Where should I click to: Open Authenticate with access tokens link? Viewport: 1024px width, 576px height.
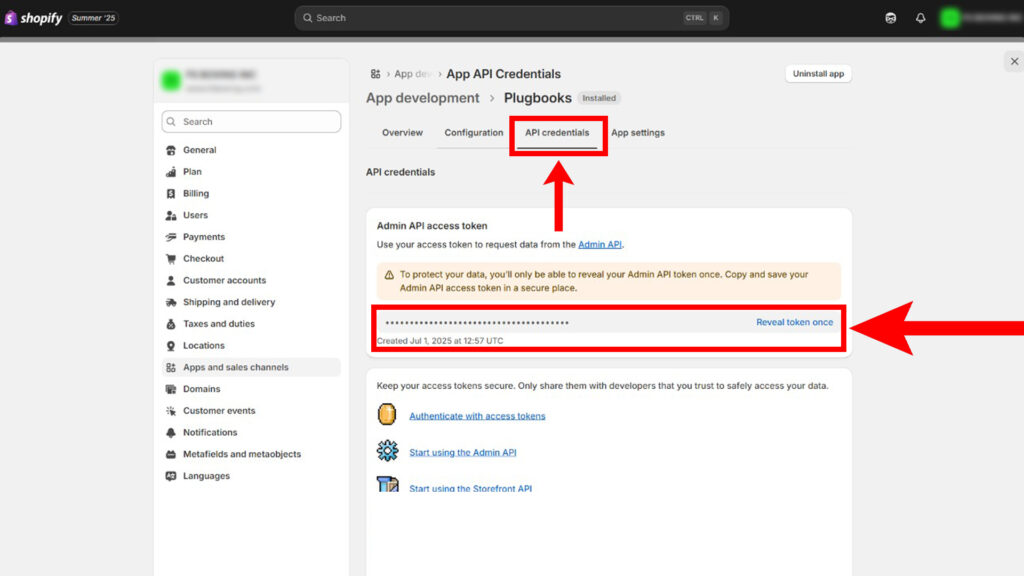pos(477,416)
